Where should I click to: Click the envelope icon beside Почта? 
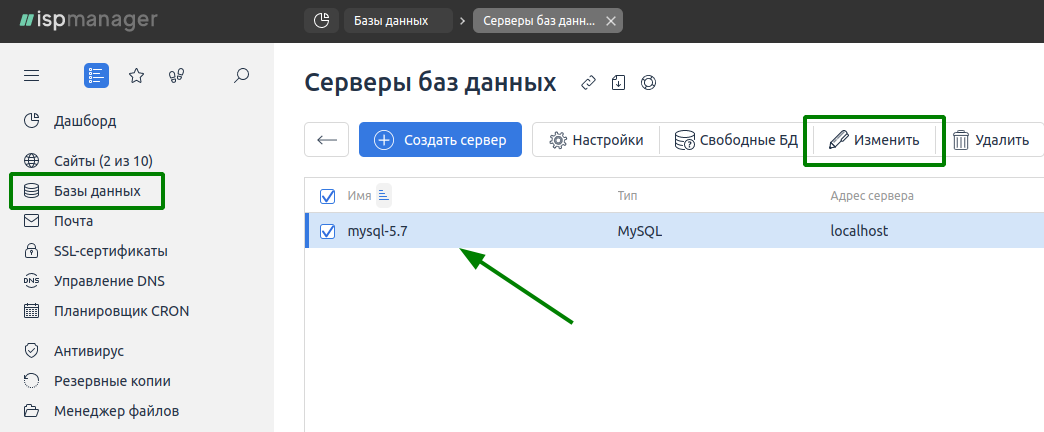click(x=31, y=221)
